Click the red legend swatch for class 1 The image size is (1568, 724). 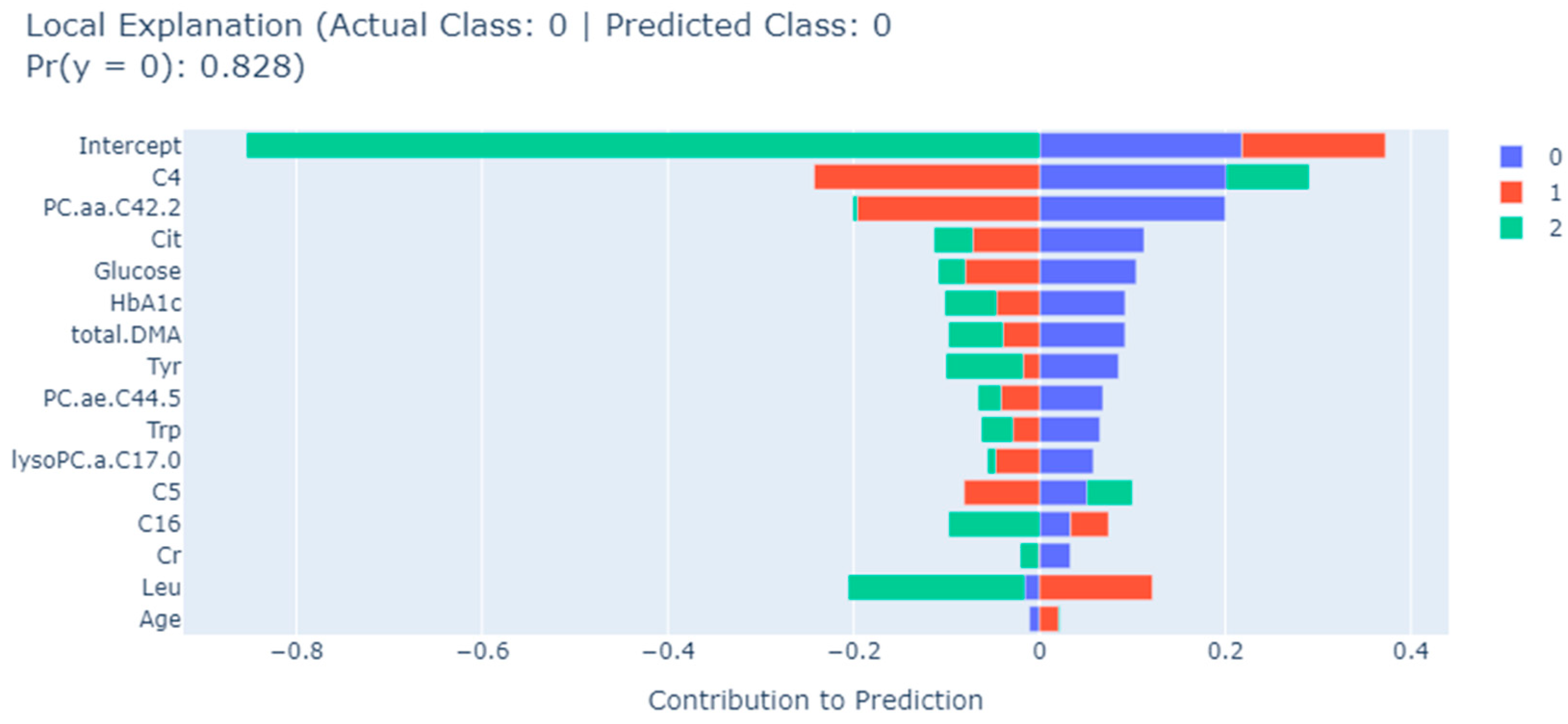coord(1511,192)
